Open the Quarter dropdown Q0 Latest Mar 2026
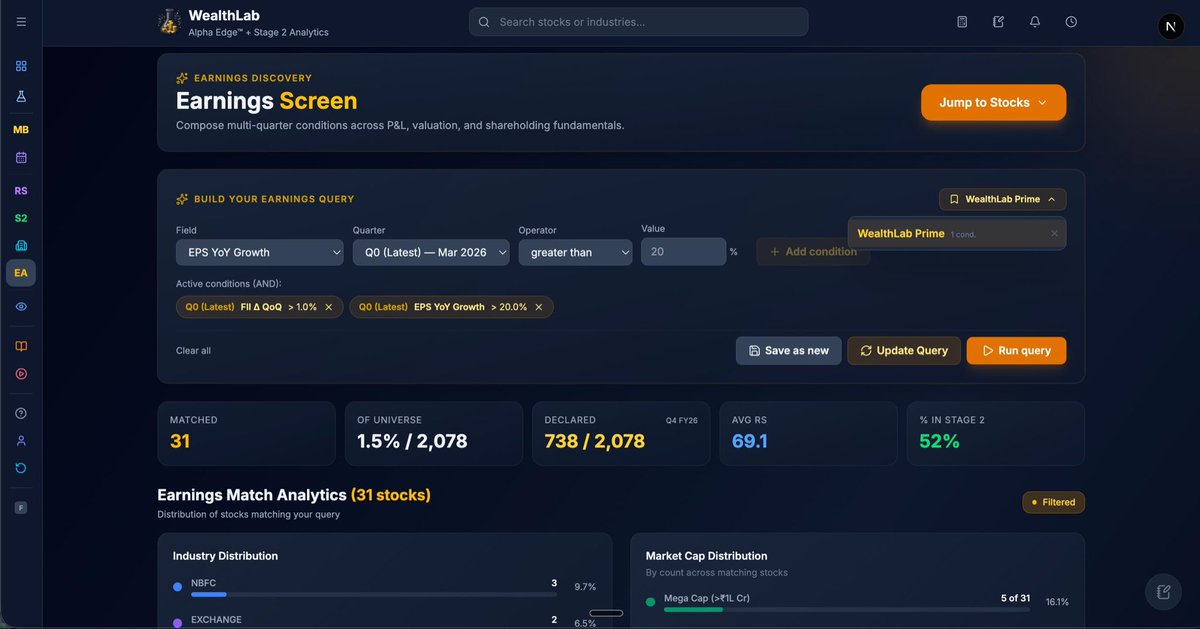This screenshot has width=1200, height=629. coord(431,252)
